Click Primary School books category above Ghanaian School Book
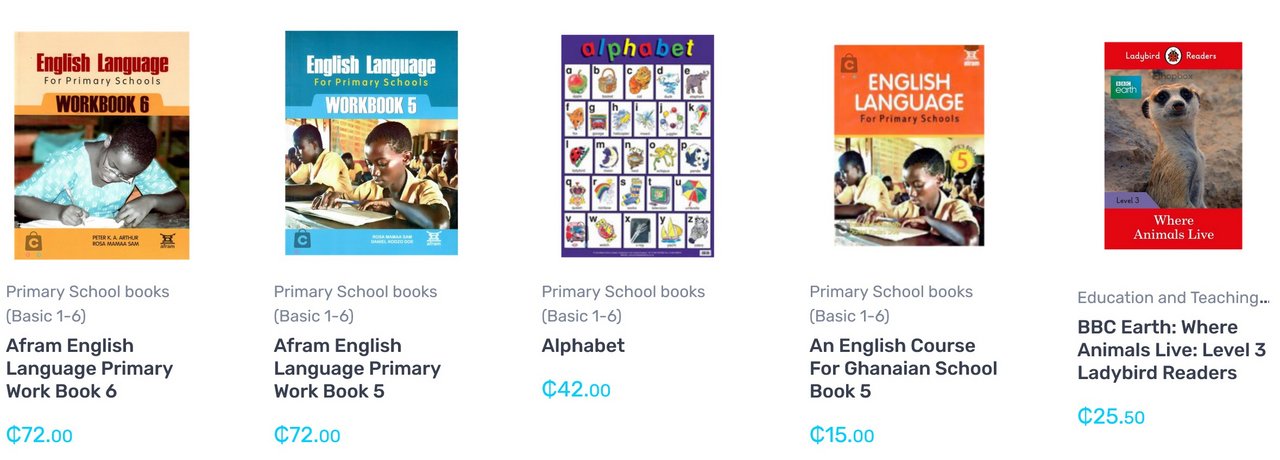1280x460 pixels. pyautogui.click(x=892, y=304)
